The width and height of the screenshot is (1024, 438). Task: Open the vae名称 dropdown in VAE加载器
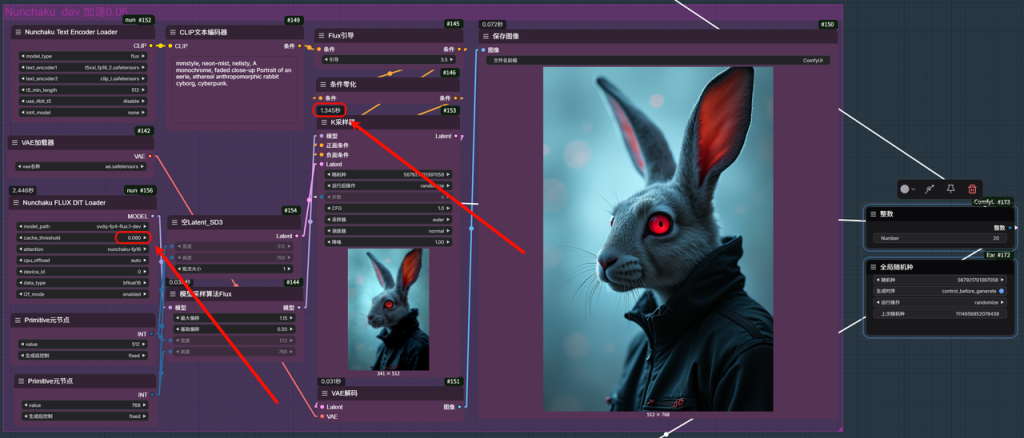85,166
